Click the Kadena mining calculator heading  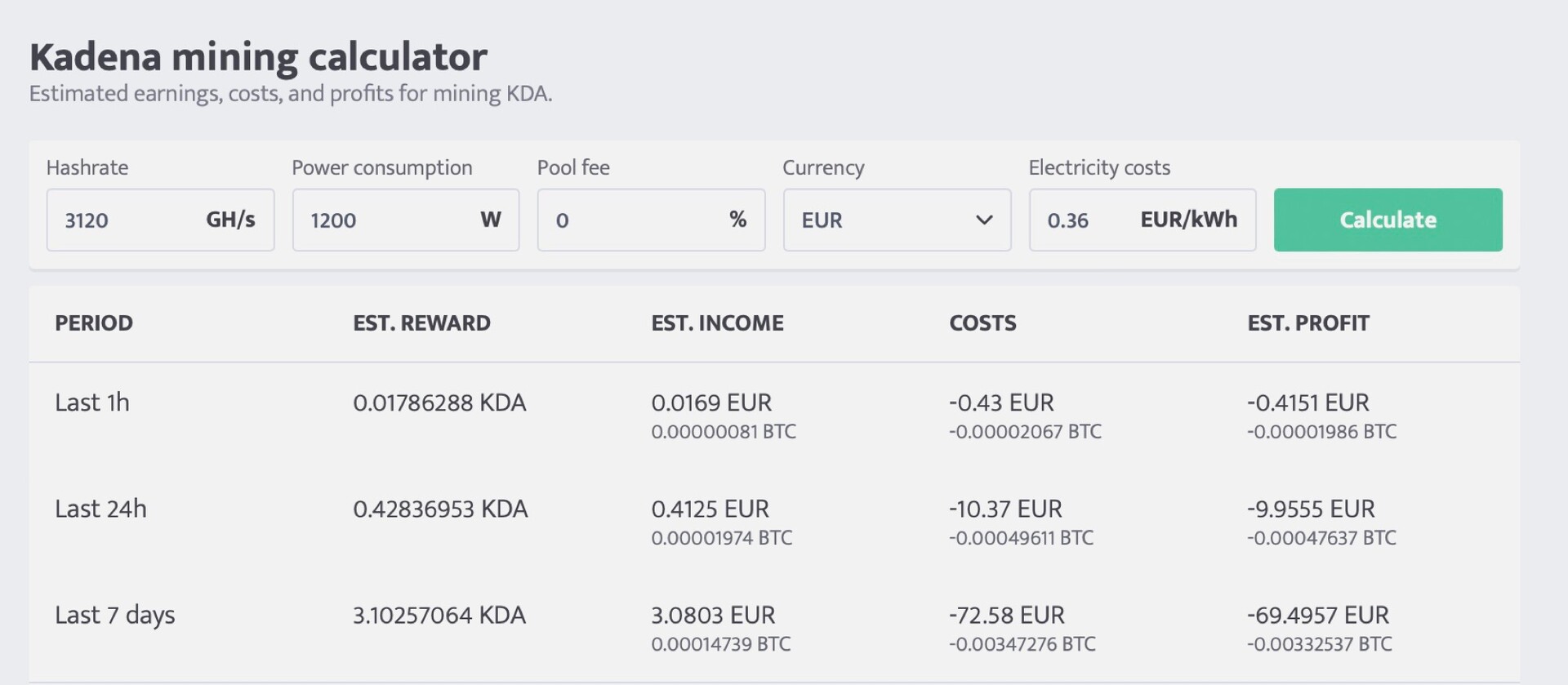click(x=258, y=57)
